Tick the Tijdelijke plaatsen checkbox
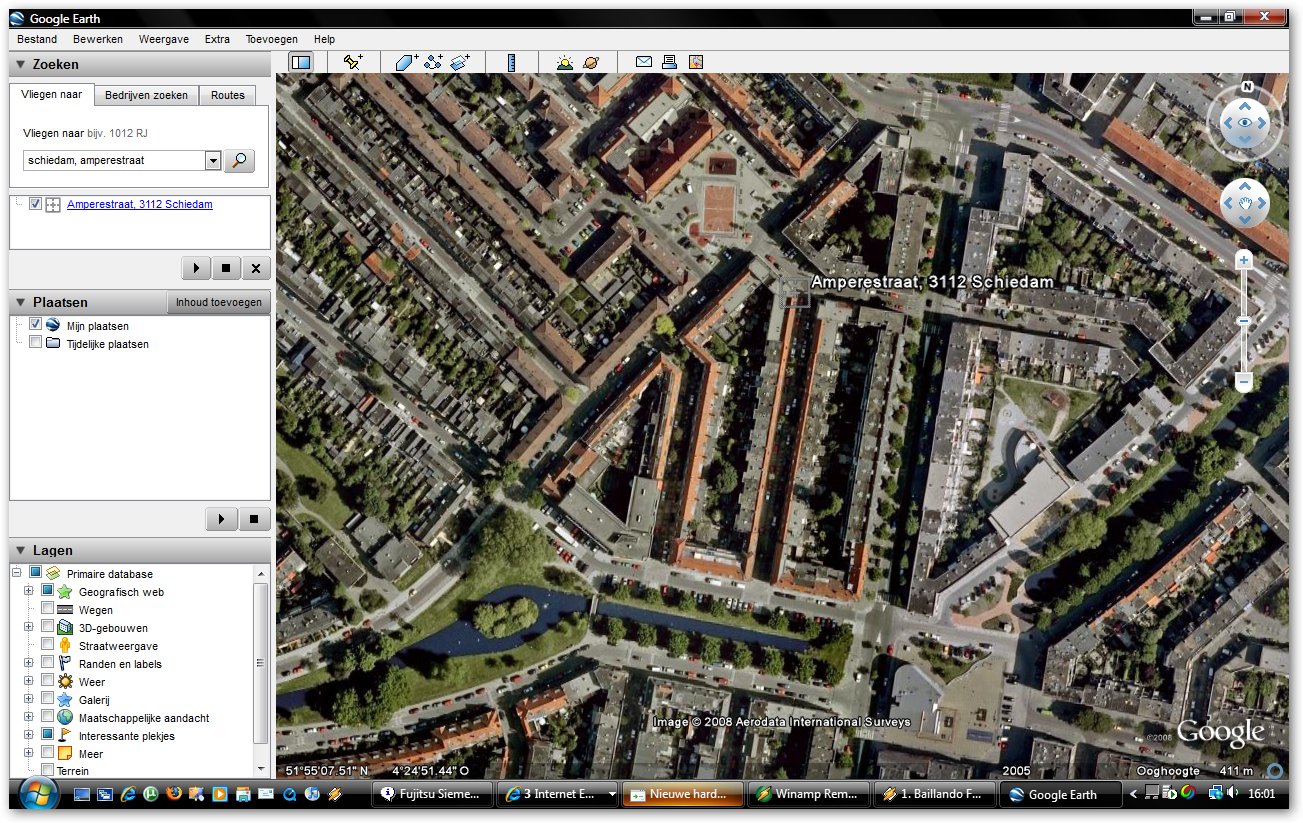The width and height of the screenshot is (1303, 823). [36, 343]
